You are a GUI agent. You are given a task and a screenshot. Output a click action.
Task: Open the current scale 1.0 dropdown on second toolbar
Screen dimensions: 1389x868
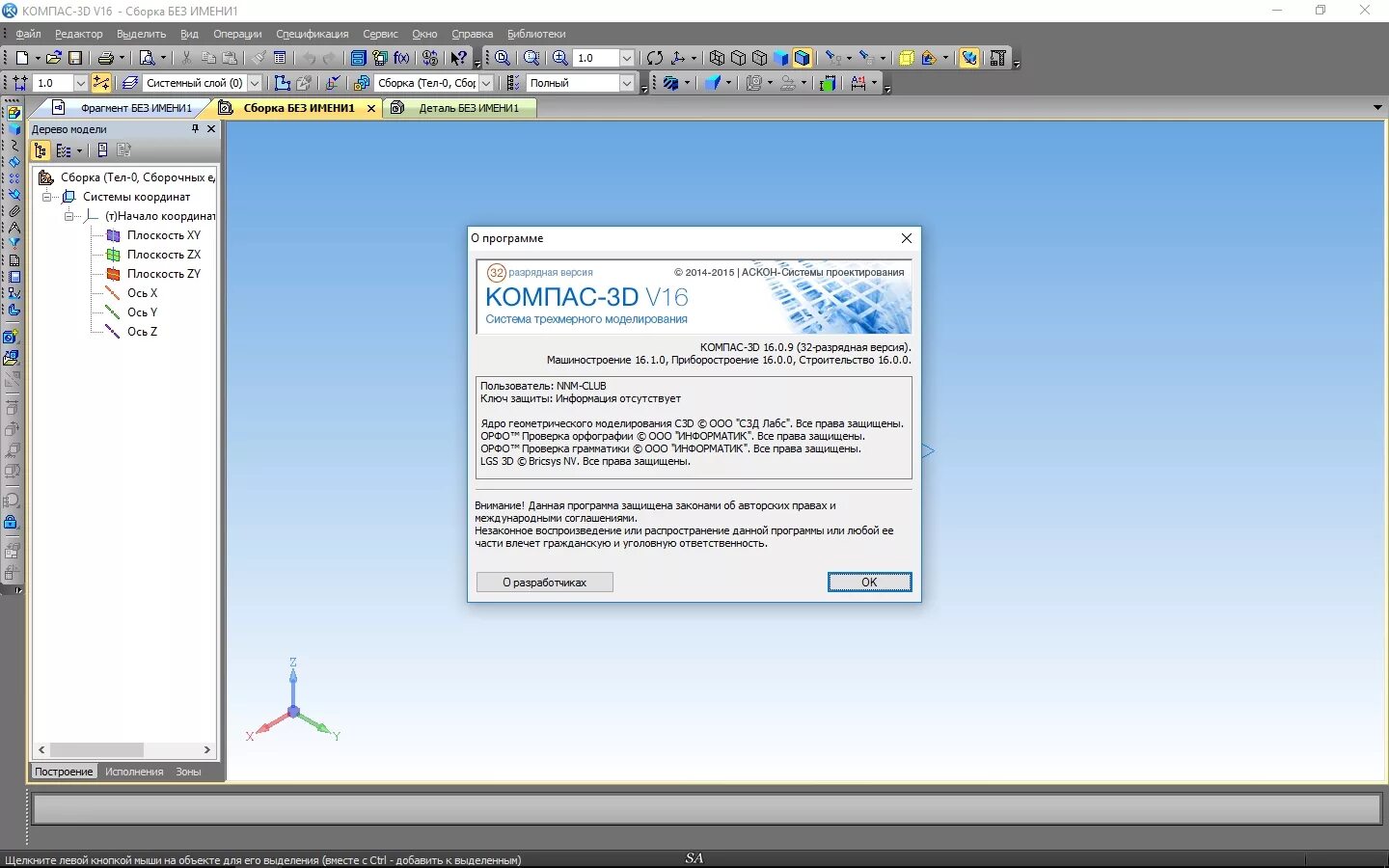click(x=80, y=83)
